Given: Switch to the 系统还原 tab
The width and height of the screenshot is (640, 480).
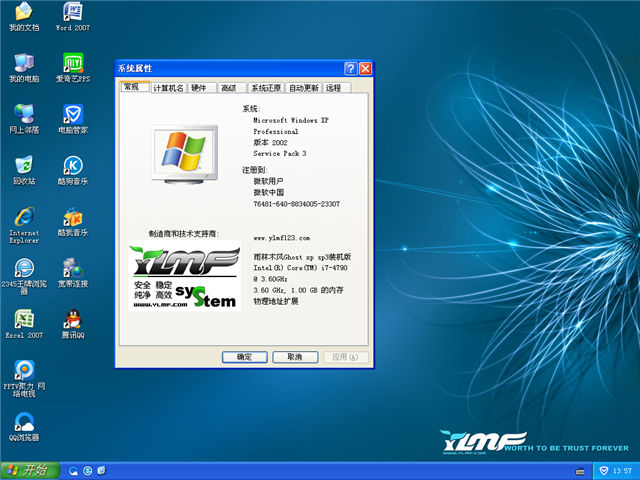Looking at the screenshot, I should [266, 88].
